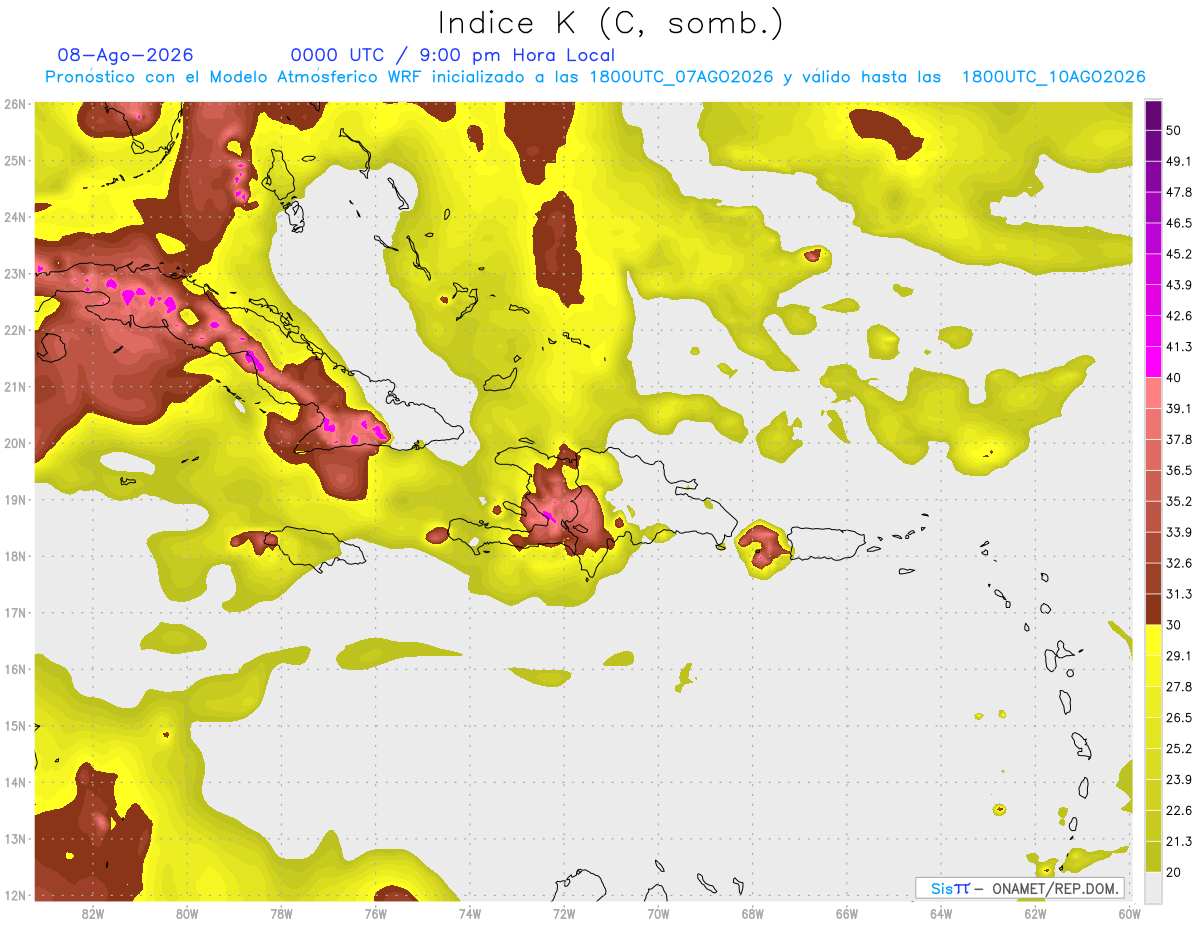
Task: Click the '14N' latitude axis label
Action: point(14,782)
